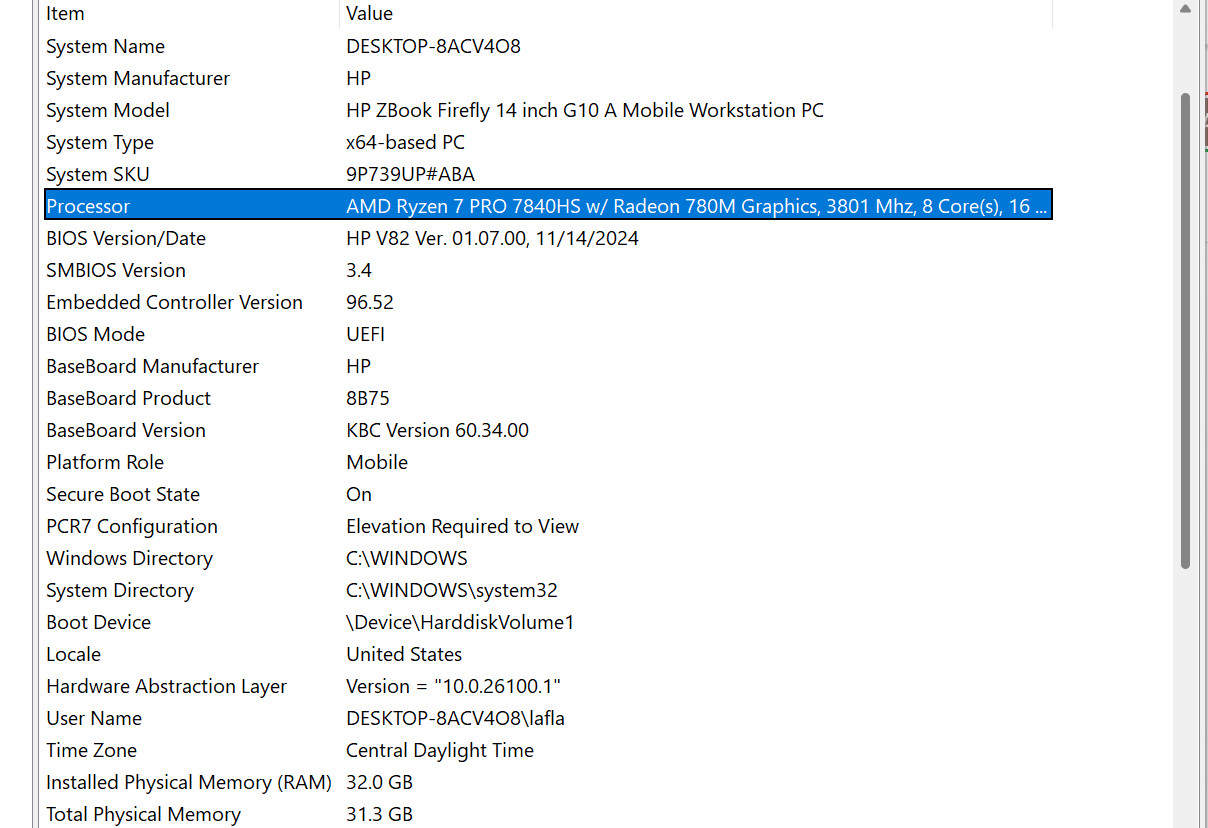Click the Central Daylight Time value
This screenshot has height=828, width=1208.
point(440,750)
